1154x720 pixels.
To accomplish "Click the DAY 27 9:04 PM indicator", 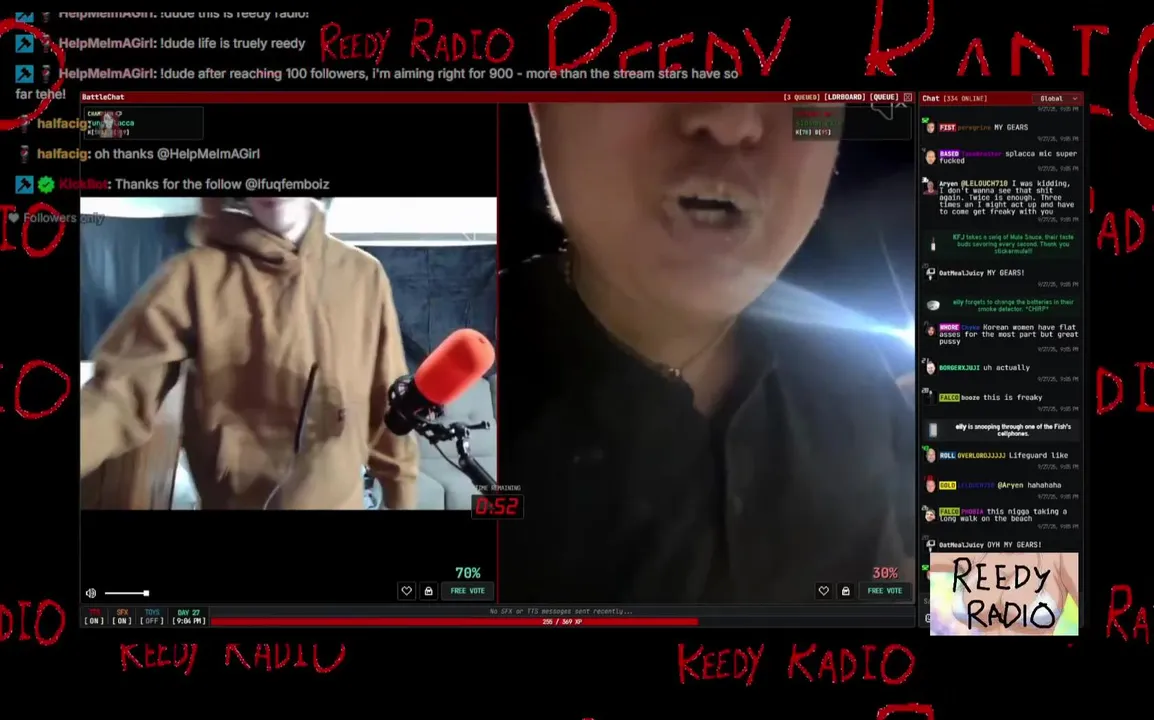I will [188, 617].
